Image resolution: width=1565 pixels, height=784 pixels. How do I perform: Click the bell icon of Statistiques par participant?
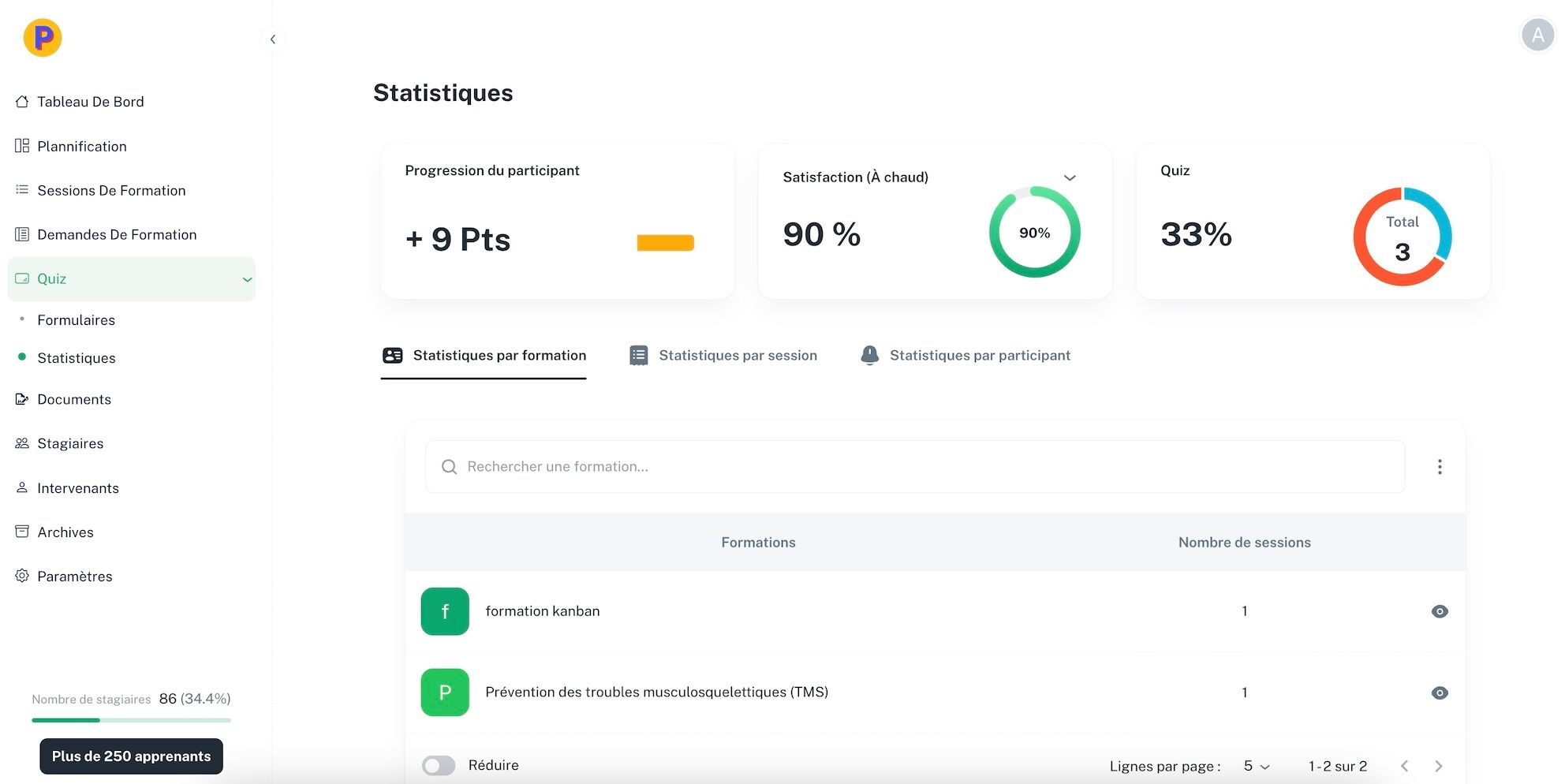pos(869,356)
